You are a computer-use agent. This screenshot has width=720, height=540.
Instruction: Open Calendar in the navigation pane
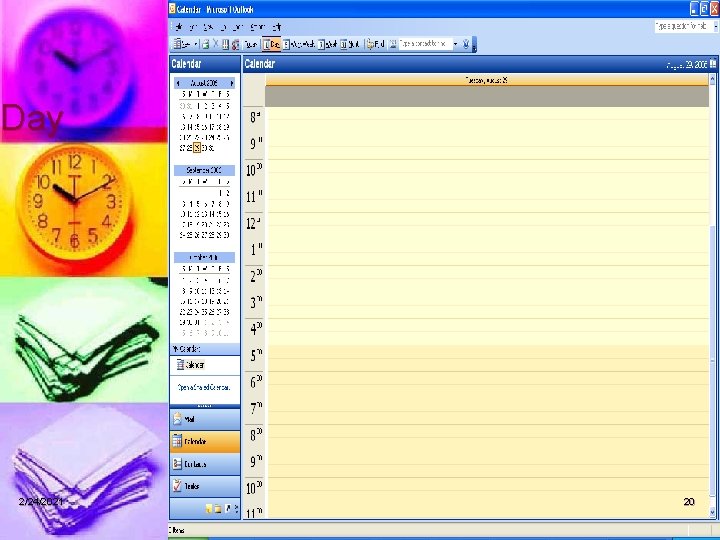[205, 442]
